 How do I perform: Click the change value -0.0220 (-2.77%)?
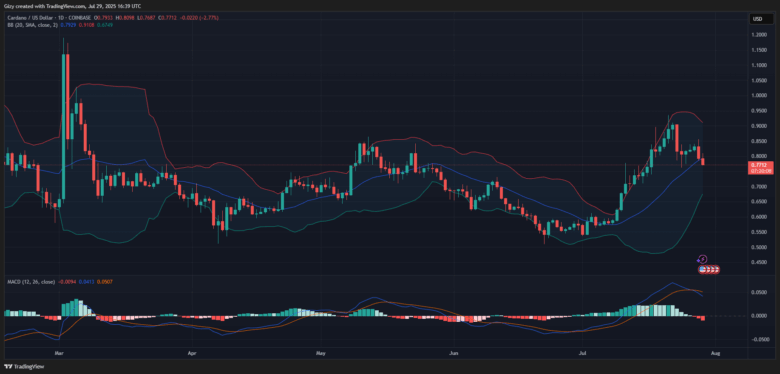[199, 18]
